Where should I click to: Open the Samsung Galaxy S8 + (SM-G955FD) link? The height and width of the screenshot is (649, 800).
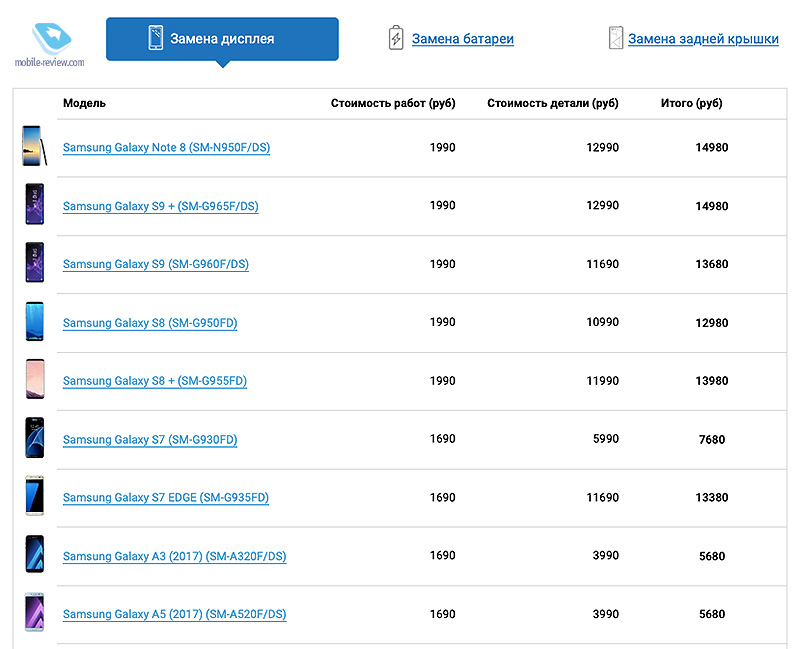[x=155, y=381]
